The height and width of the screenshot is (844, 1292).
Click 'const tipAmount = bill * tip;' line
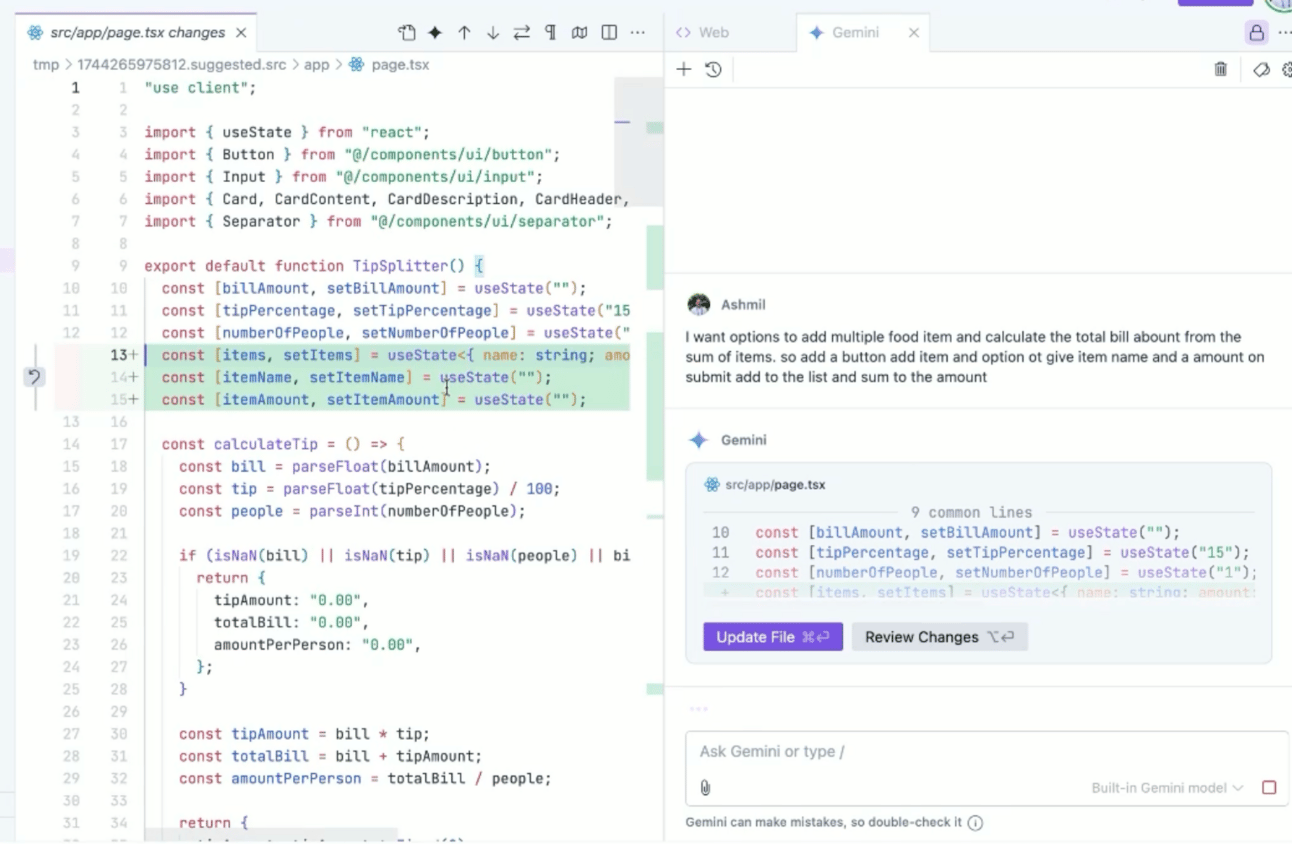pos(304,734)
